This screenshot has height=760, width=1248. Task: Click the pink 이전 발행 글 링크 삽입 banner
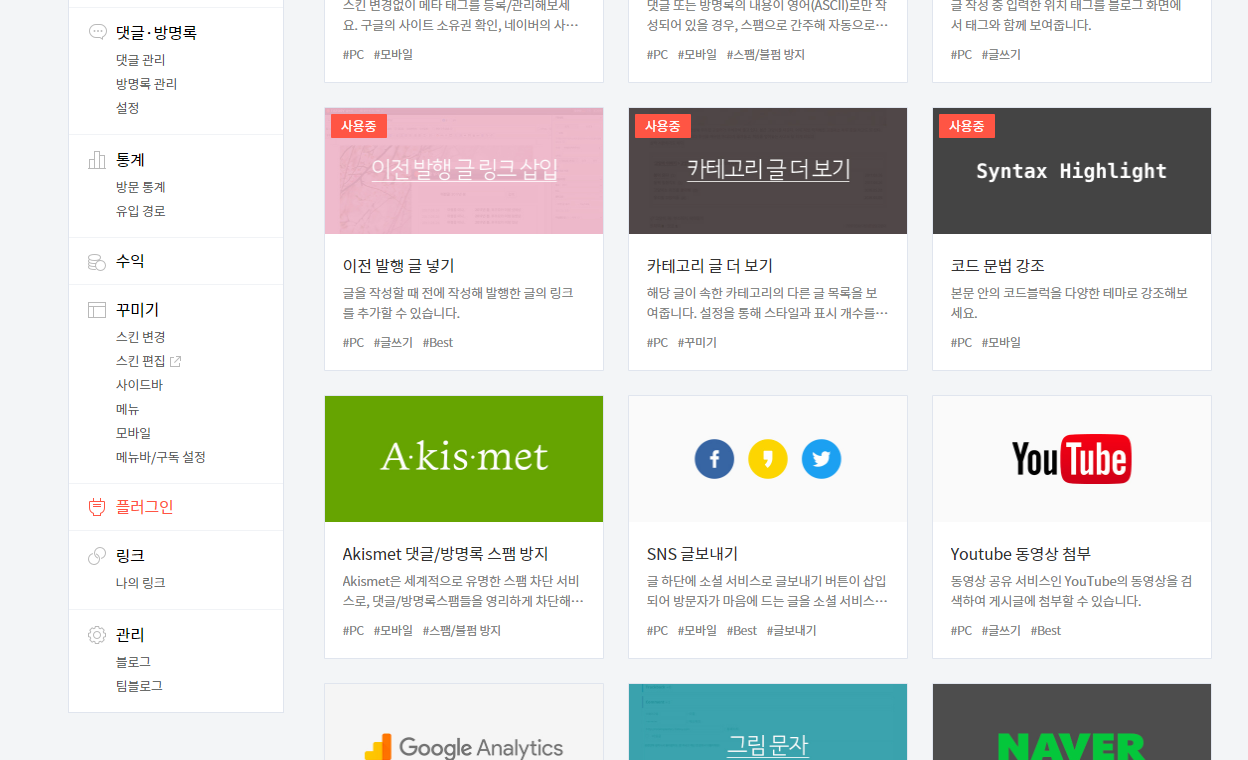(x=464, y=171)
